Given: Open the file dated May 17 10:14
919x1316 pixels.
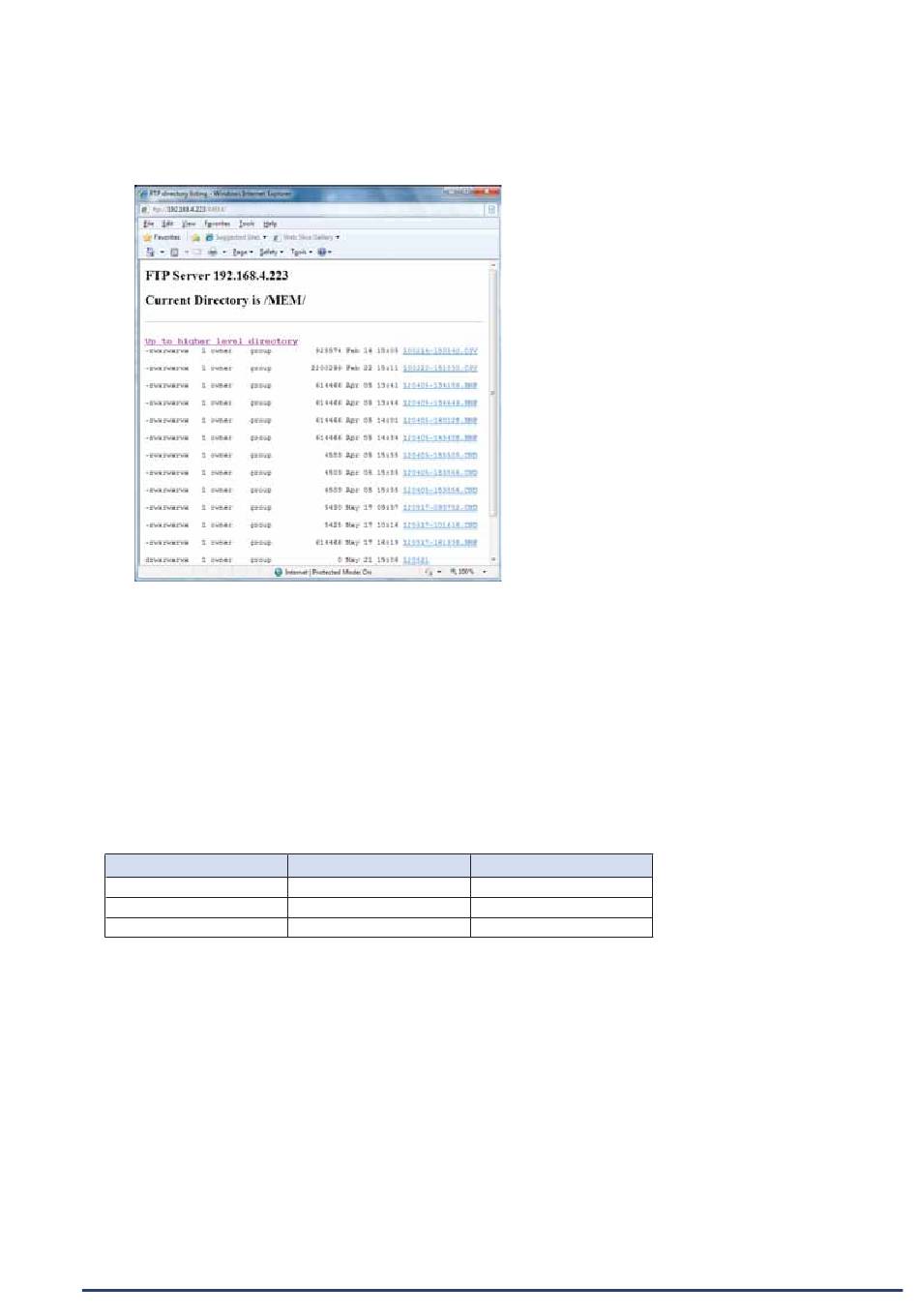Looking at the screenshot, I should (440, 525).
